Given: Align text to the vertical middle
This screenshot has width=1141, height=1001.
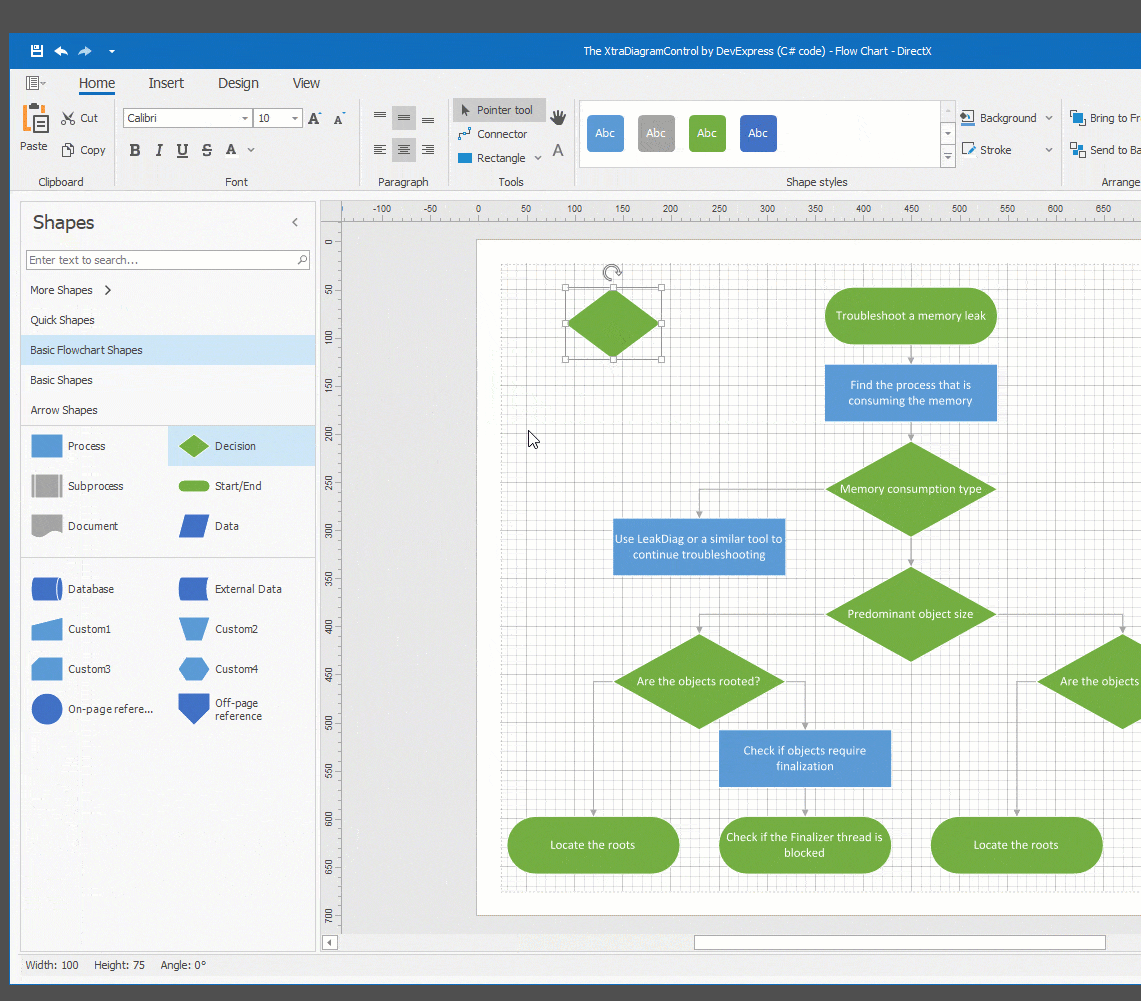Looking at the screenshot, I should [404, 118].
